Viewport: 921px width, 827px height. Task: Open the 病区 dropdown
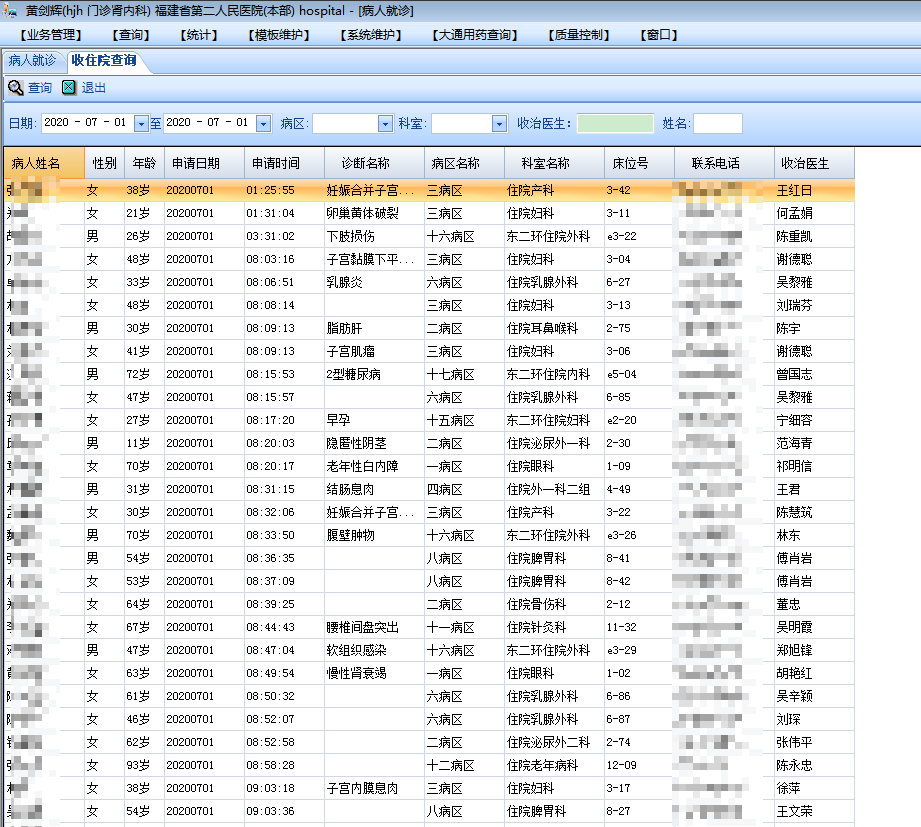pos(385,123)
